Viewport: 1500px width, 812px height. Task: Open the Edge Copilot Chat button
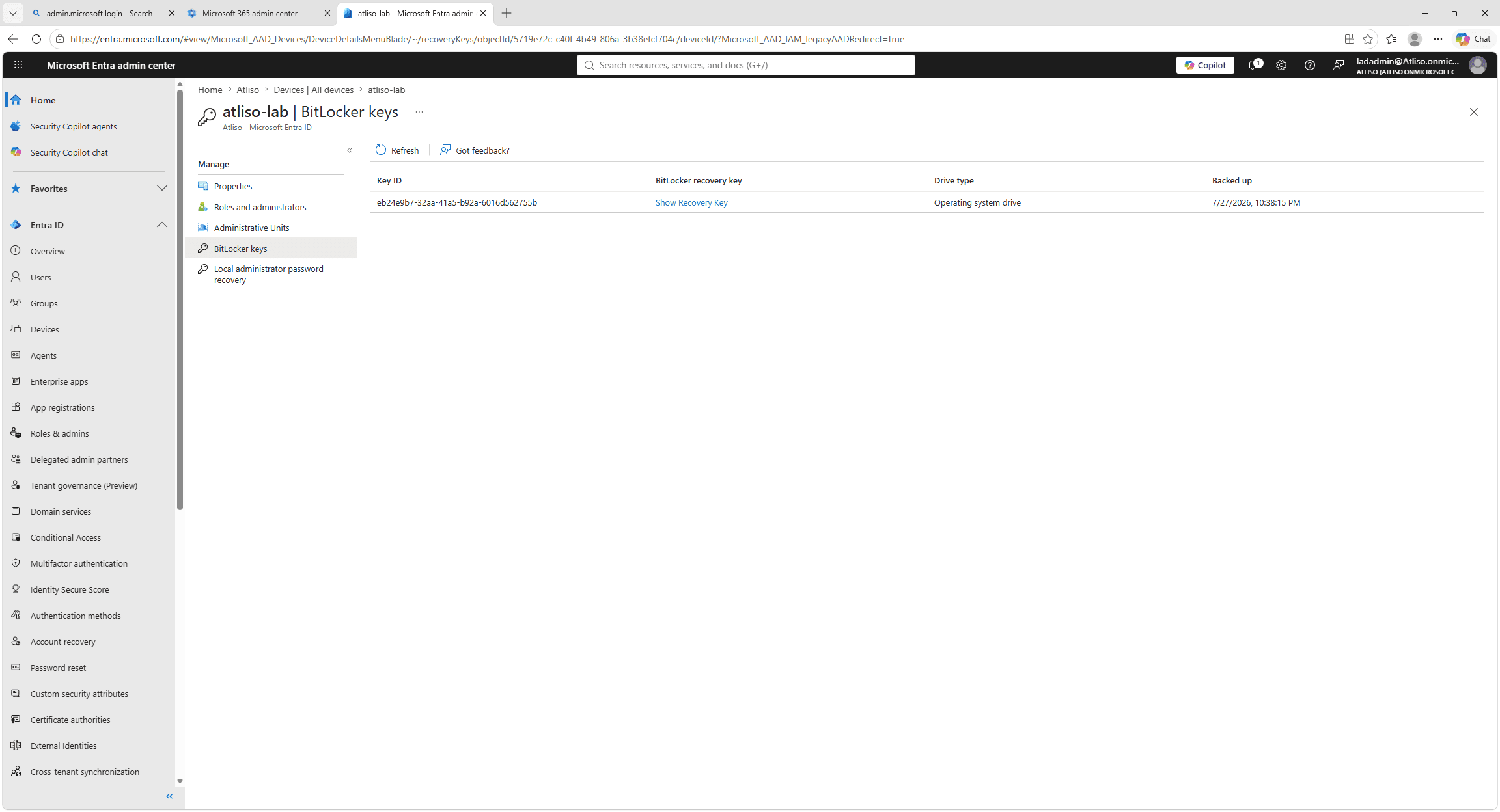[x=1473, y=39]
